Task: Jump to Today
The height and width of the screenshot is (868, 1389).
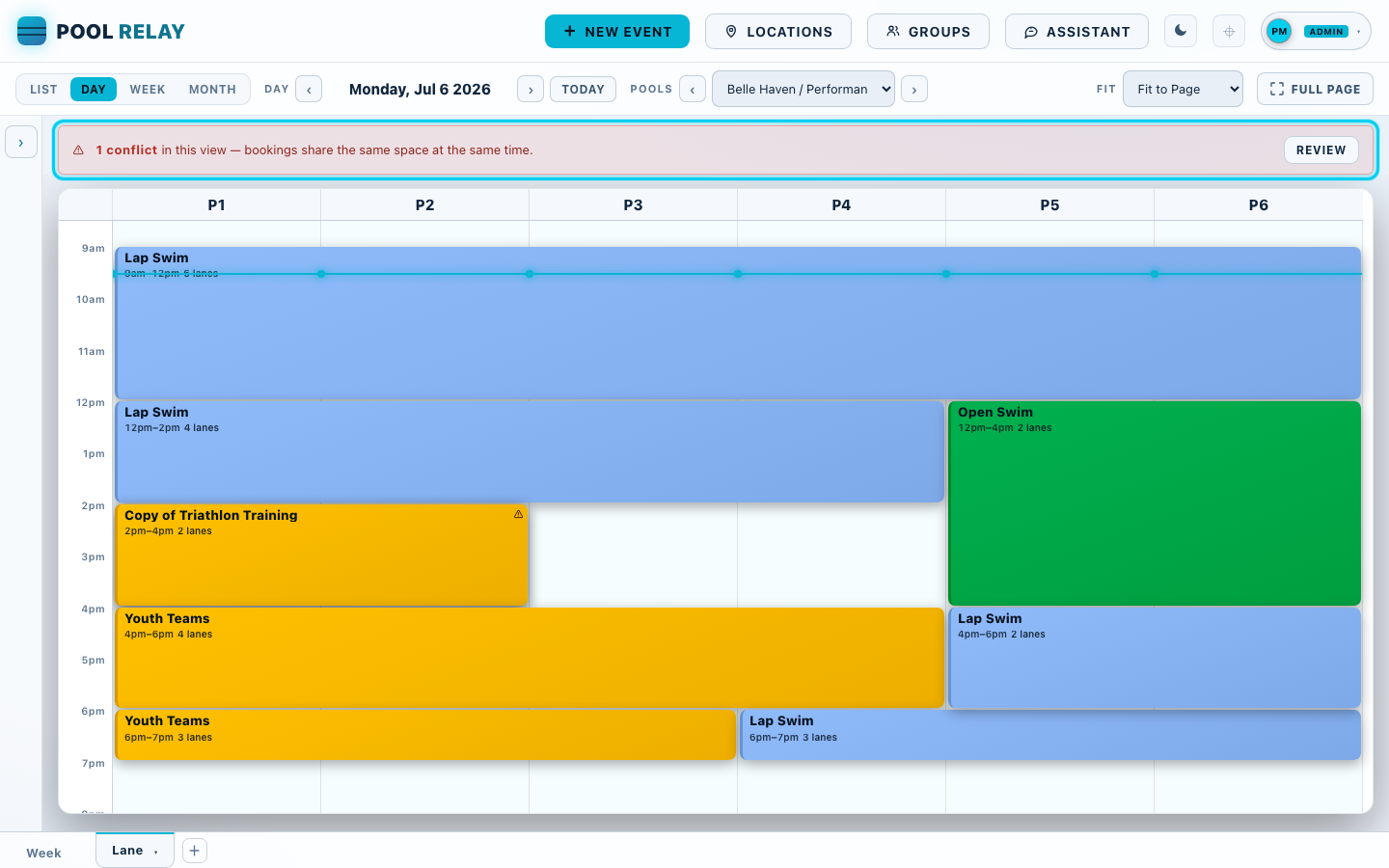Action: point(583,89)
